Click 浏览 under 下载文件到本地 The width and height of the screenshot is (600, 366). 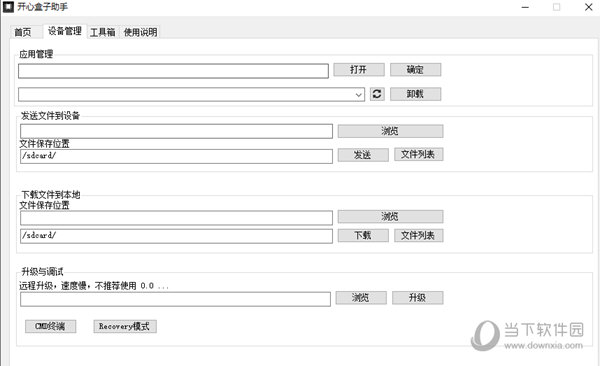390,217
